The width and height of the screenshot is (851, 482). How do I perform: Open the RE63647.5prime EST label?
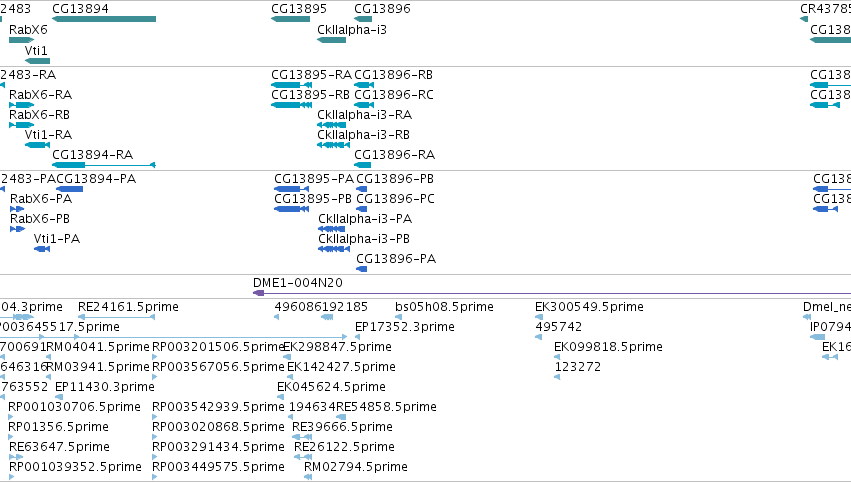[60, 447]
